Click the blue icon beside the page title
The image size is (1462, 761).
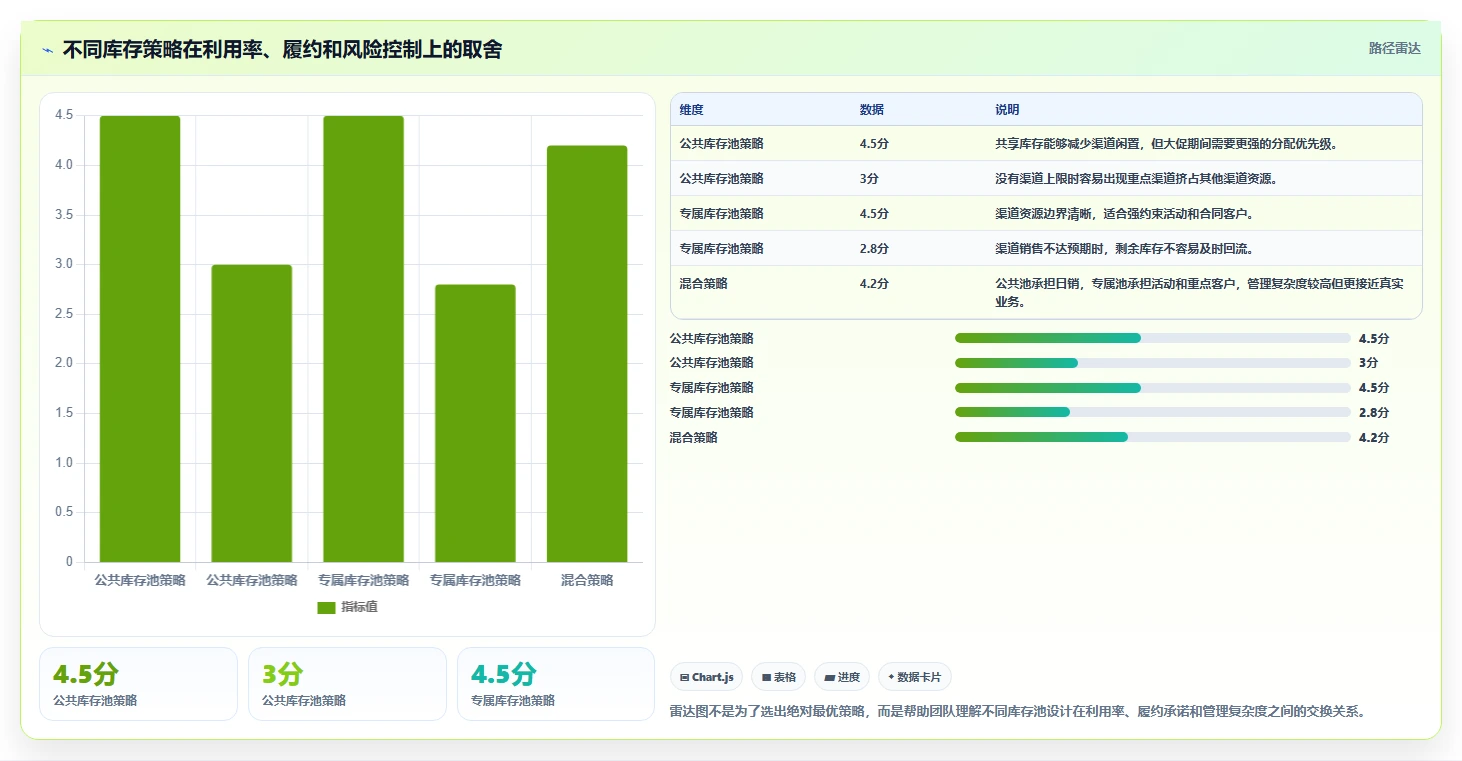pyautogui.click(x=47, y=50)
